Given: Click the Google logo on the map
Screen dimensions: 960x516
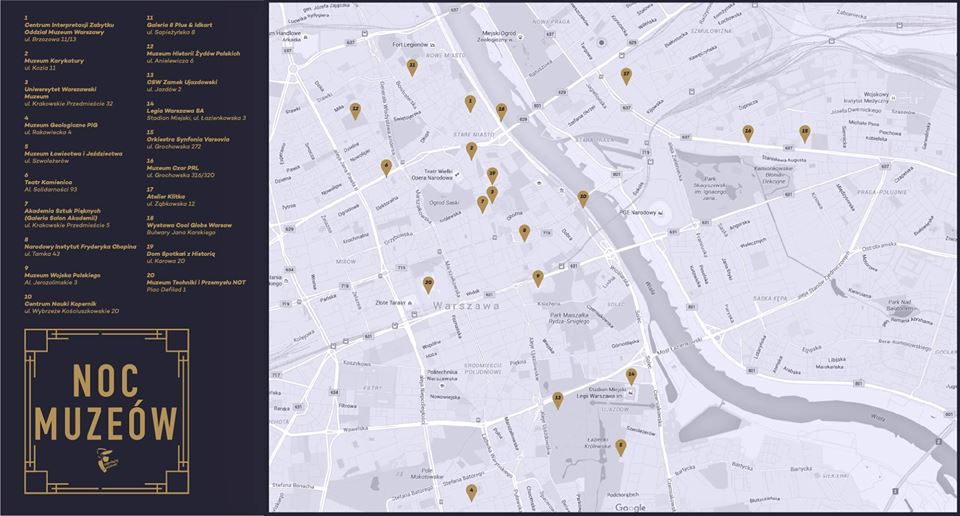Looking at the screenshot, I should [x=630, y=508].
